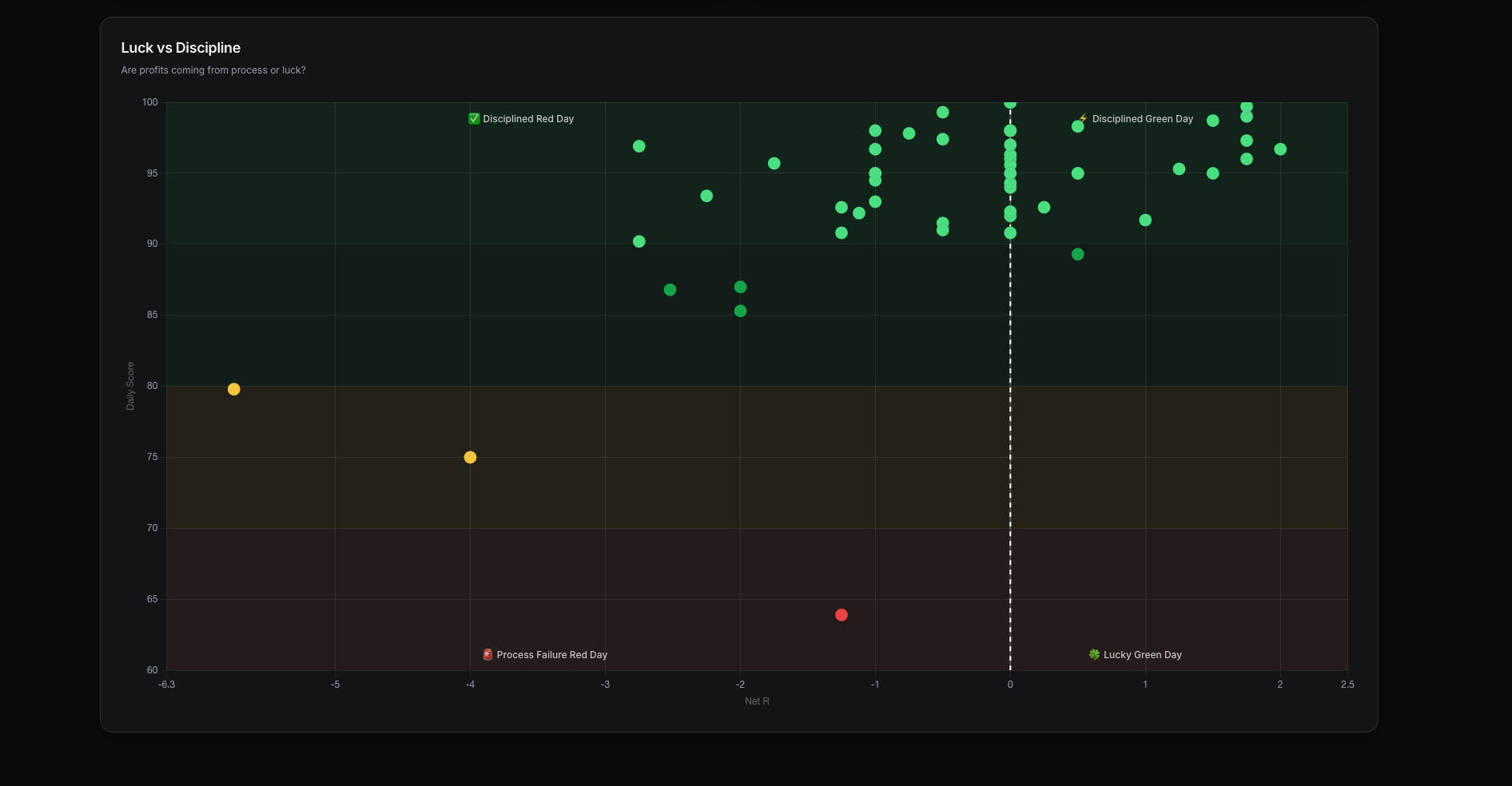Click the siren icon beside Process Failure Red Day
This screenshot has height=786, width=1512.
487,655
